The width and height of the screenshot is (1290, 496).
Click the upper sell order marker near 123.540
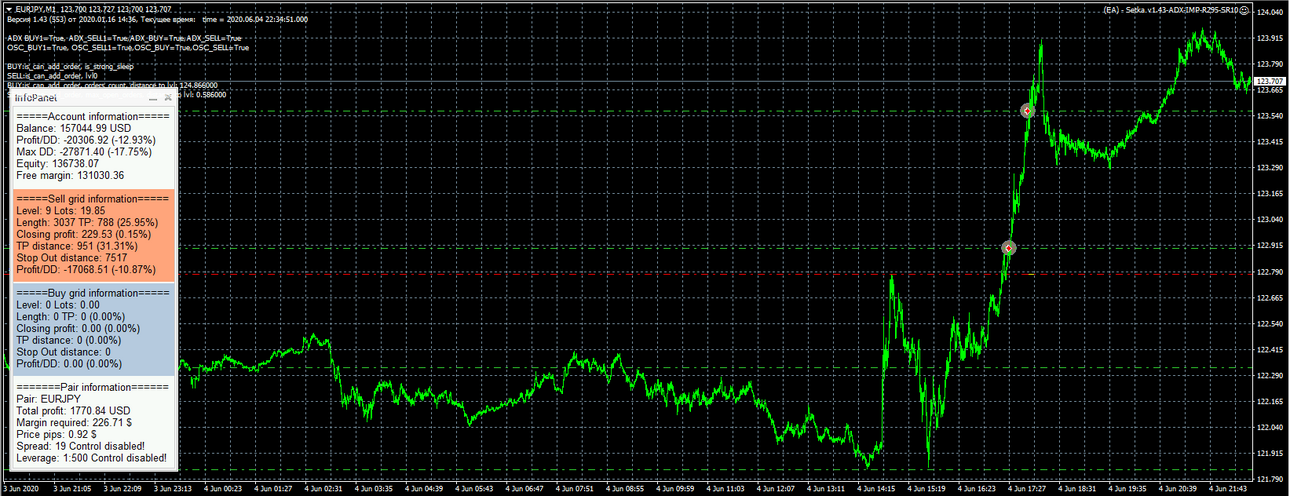pyautogui.click(x=1027, y=110)
